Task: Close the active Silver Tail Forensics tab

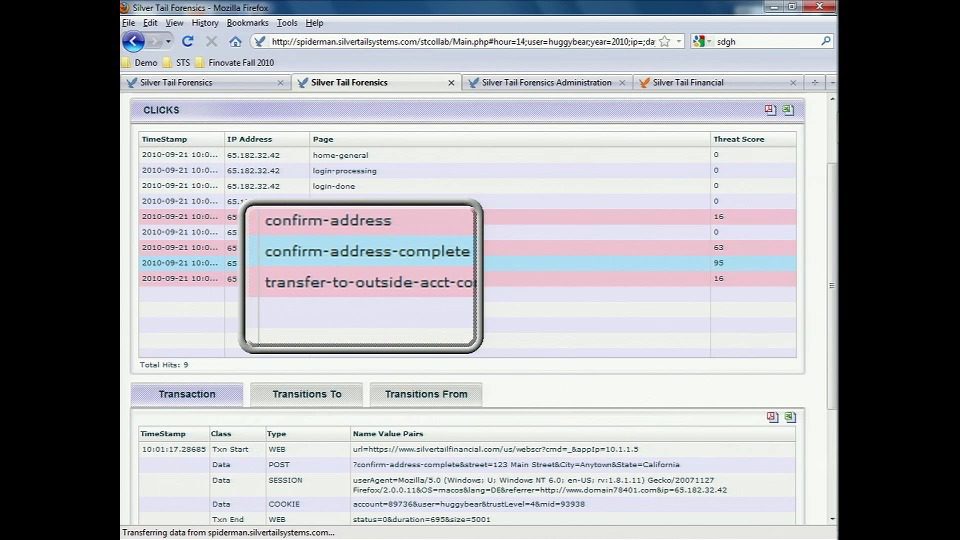Action: tap(451, 83)
